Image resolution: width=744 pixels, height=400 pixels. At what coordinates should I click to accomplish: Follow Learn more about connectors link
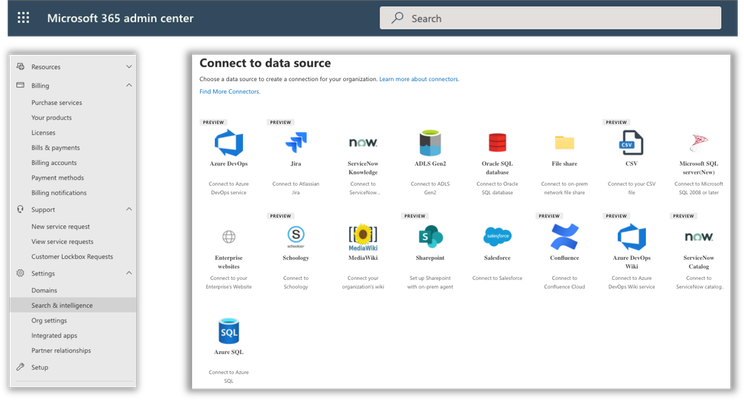[419, 79]
